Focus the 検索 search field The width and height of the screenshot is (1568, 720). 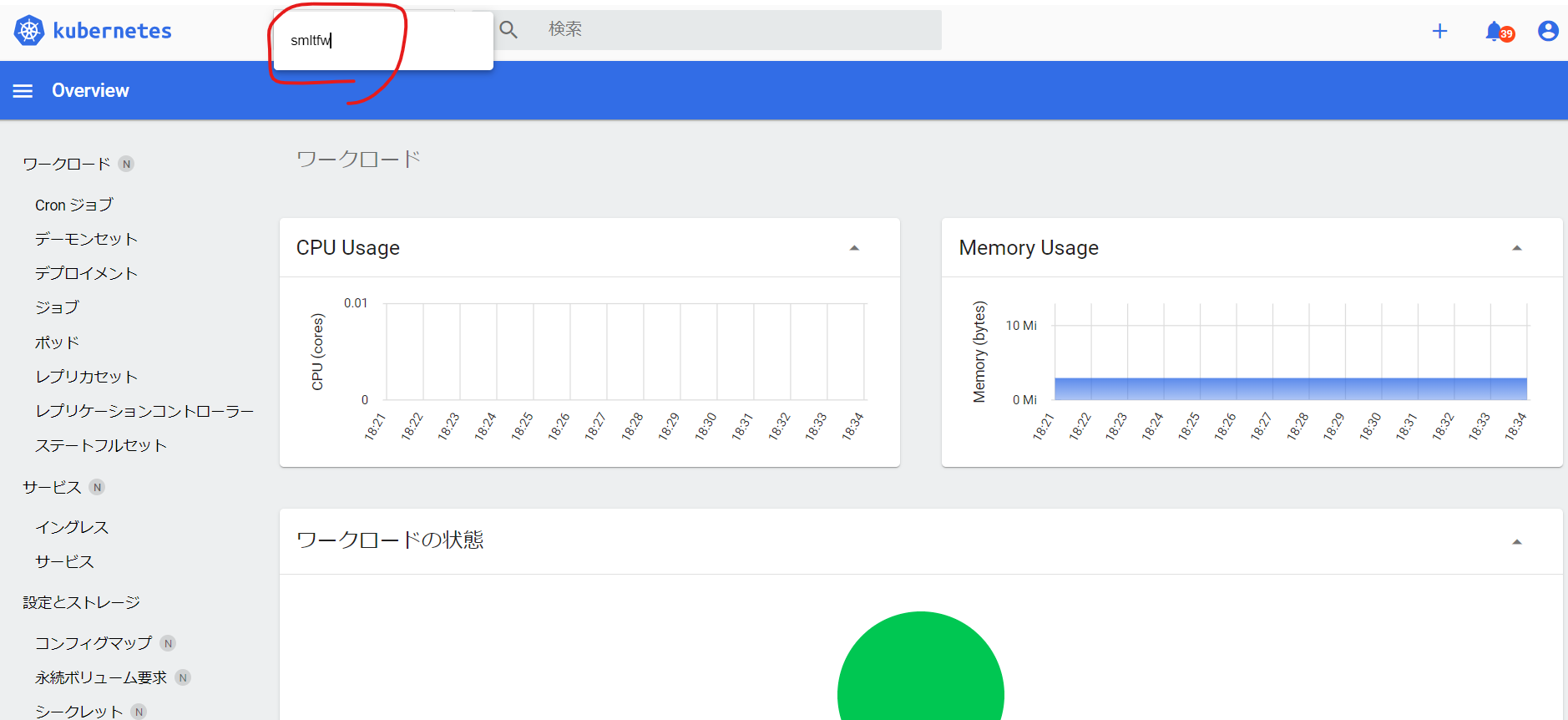735,30
